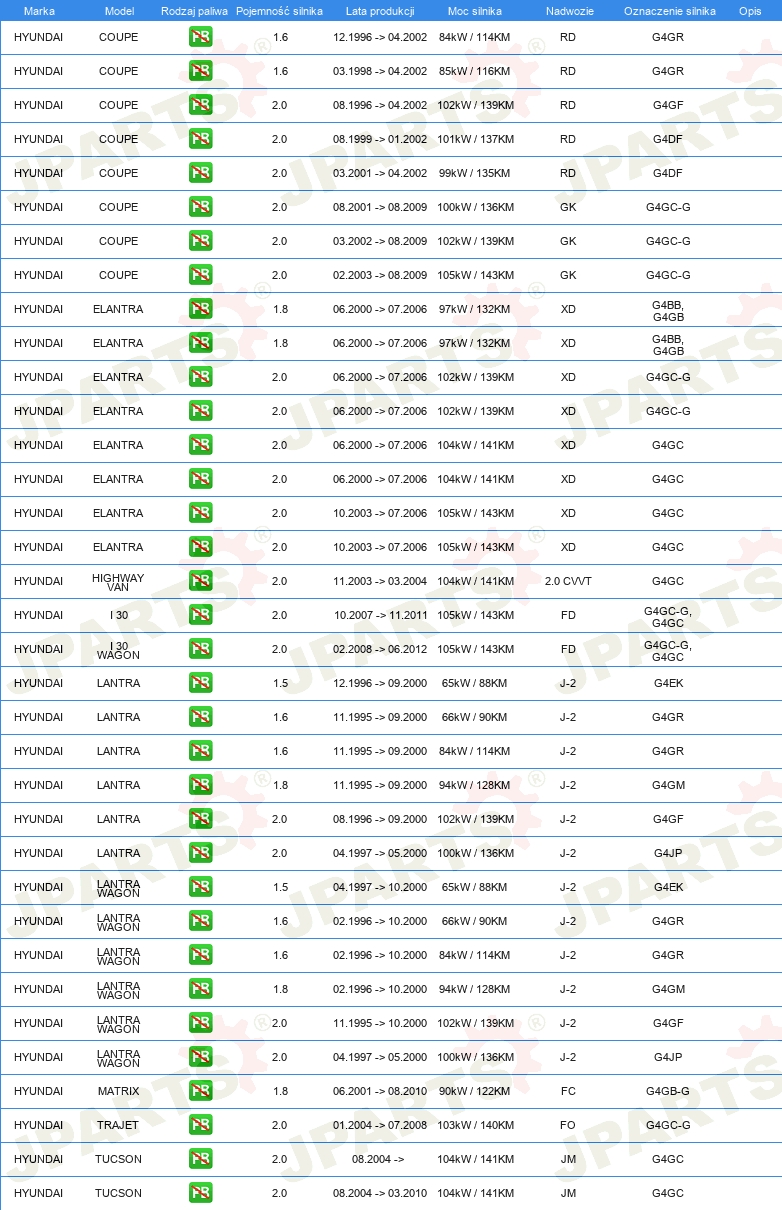Click the fuel icon in the TUCSON 08.2004 -> 03.2010 row

(x=200, y=1193)
